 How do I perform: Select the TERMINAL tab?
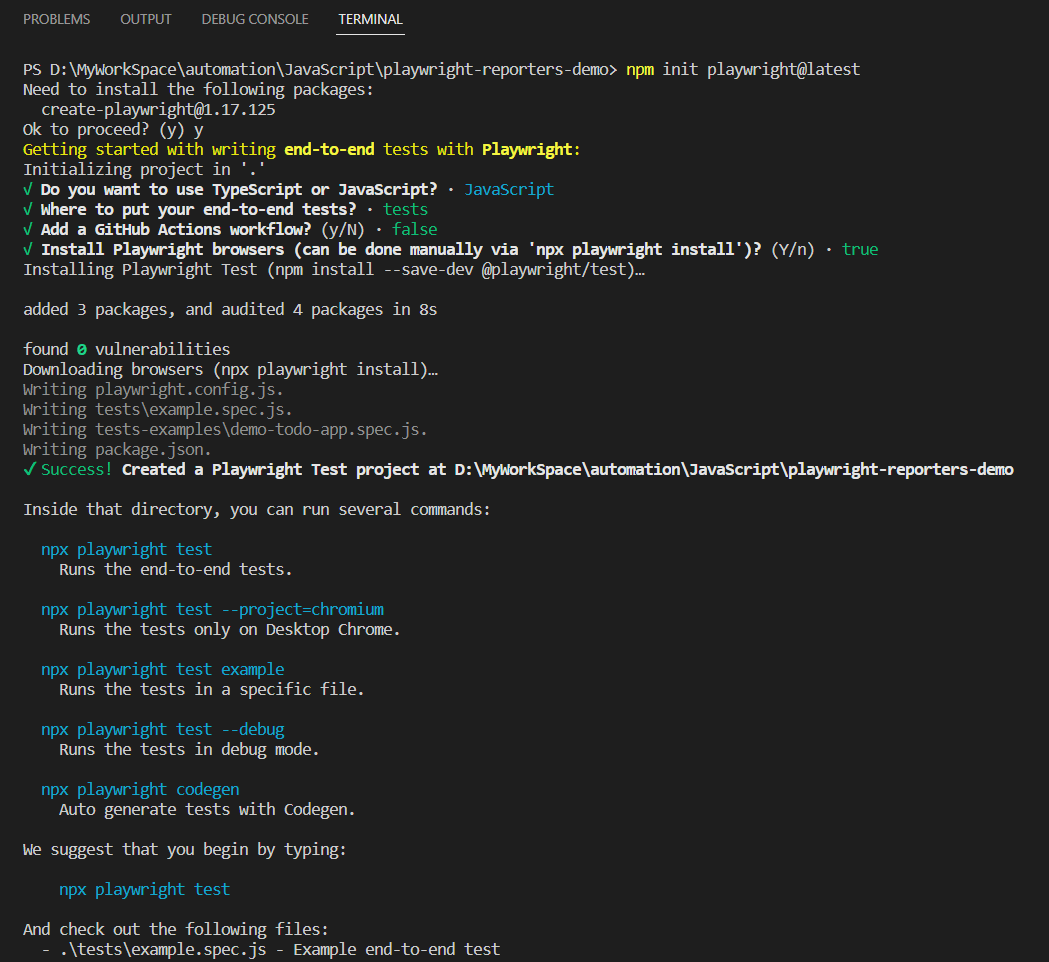point(370,19)
